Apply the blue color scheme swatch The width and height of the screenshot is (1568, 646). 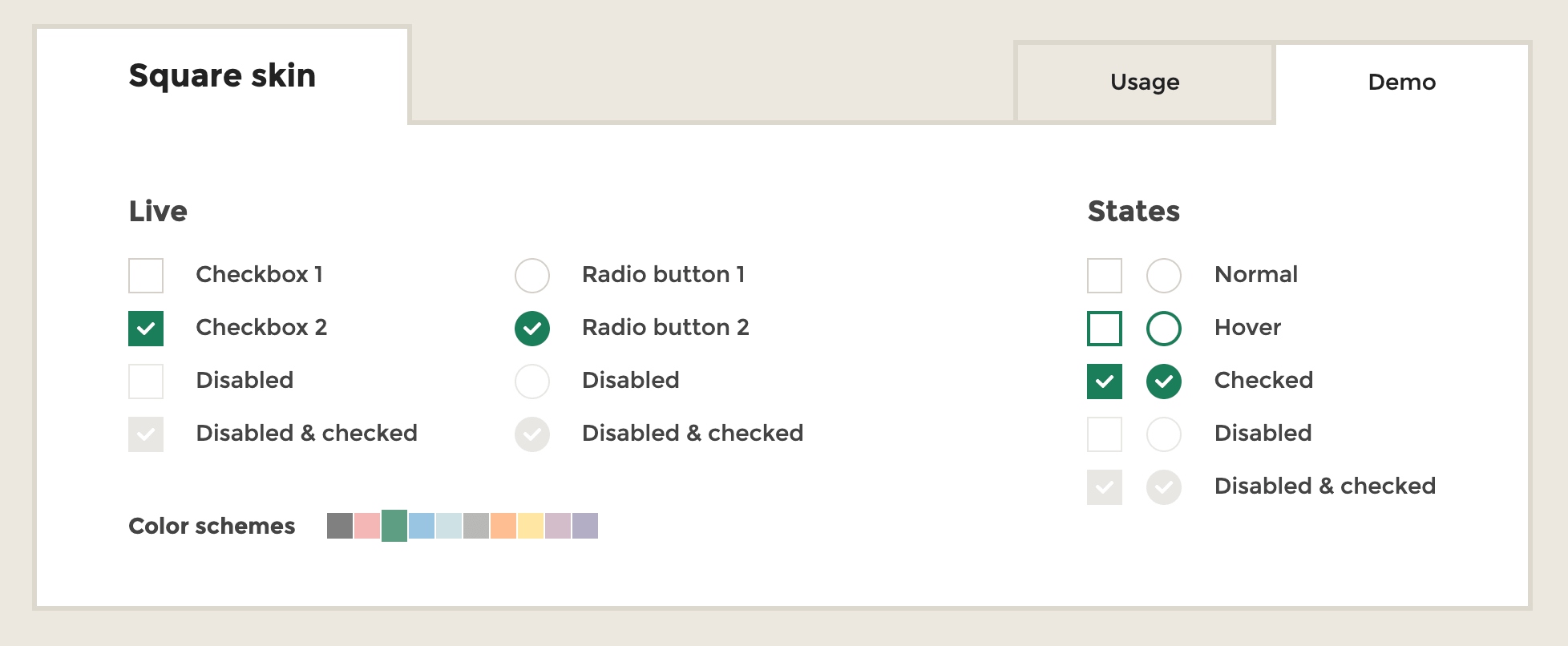click(422, 526)
